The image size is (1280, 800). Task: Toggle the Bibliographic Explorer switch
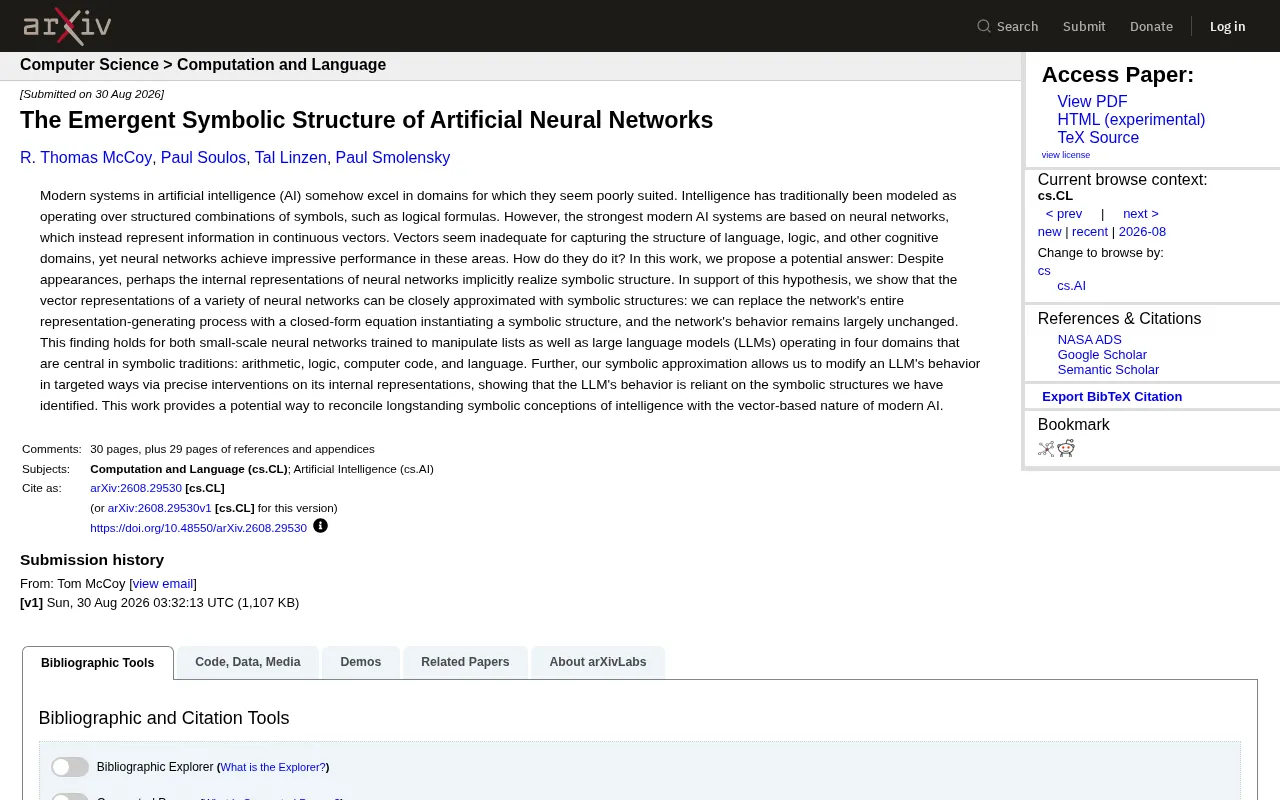click(70, 767)
